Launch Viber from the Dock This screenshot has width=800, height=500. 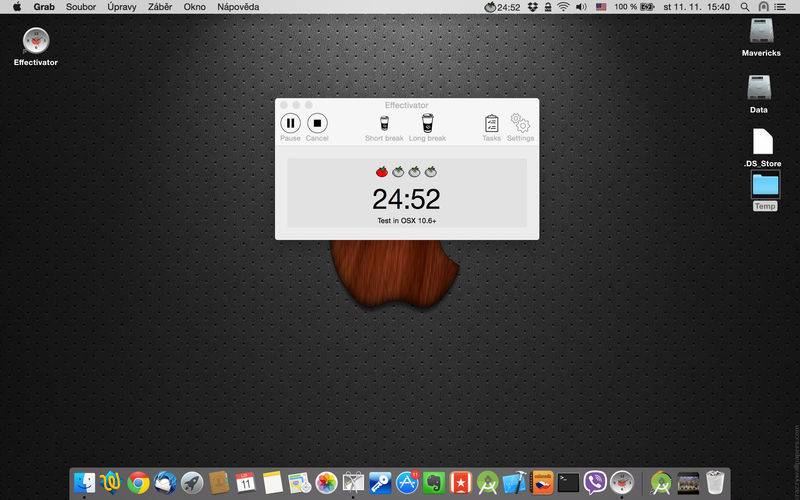[x=594, y=482]
